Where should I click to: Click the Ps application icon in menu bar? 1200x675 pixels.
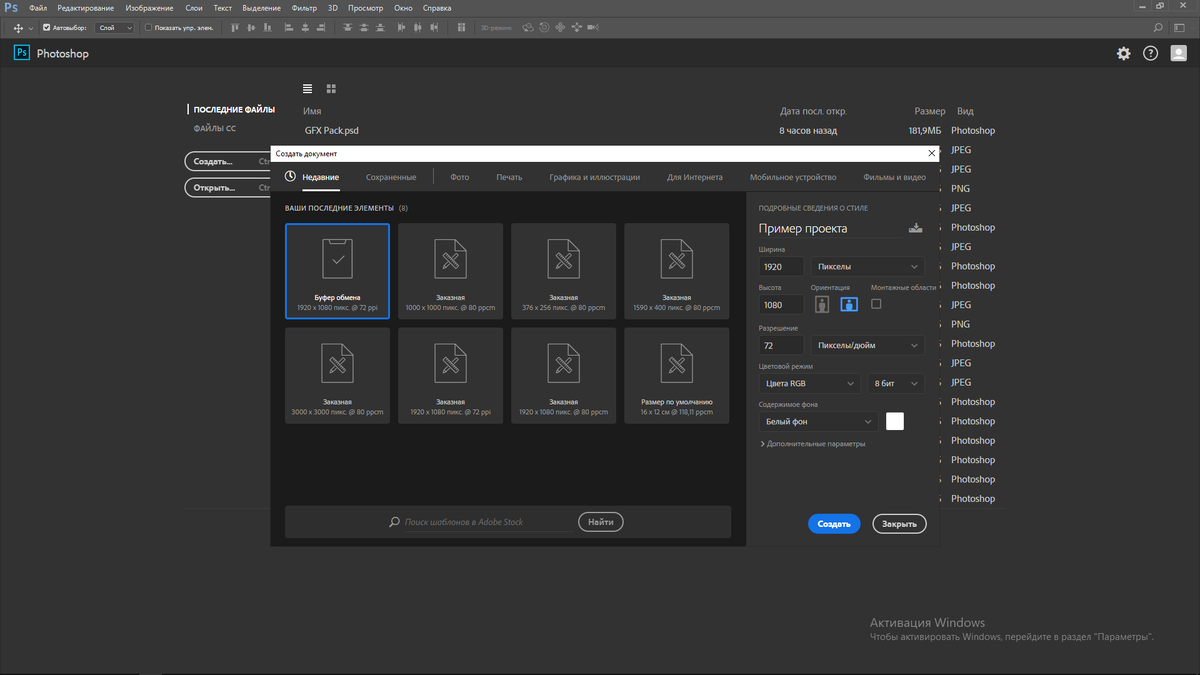pyautogui.click(x=10, y=7)
